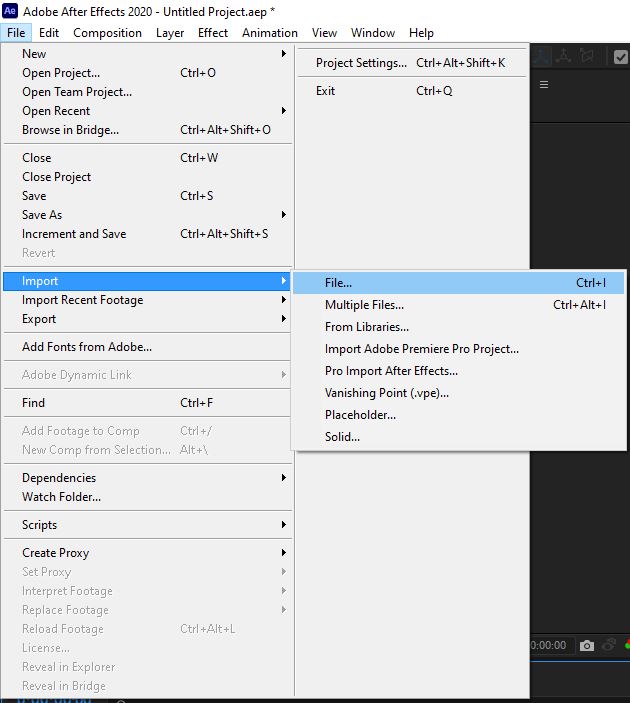Select Close Project
Screen dimensions: 630x703
(147, 177)
